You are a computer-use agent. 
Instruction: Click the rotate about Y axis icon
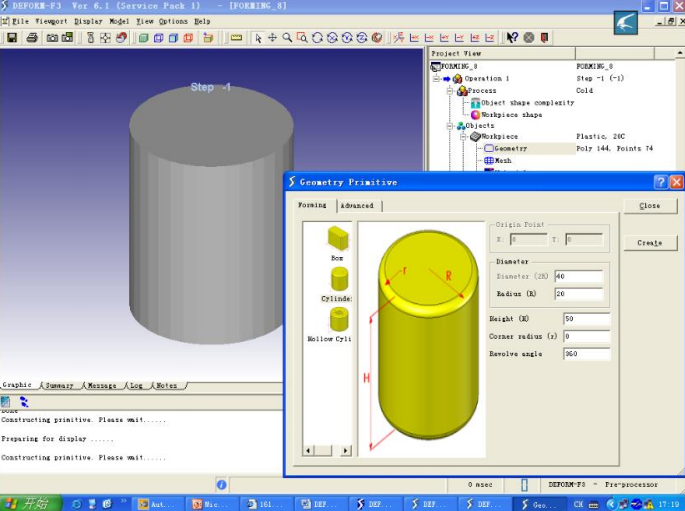[x=347, y=38]
